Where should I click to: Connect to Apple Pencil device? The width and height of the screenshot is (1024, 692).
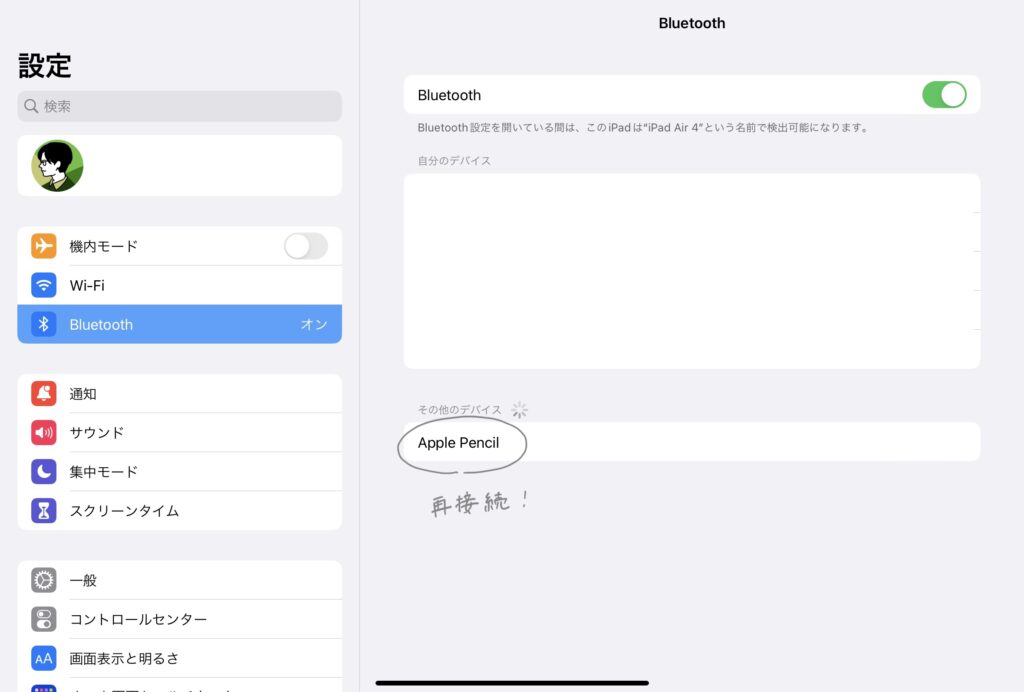pos(692,442)
